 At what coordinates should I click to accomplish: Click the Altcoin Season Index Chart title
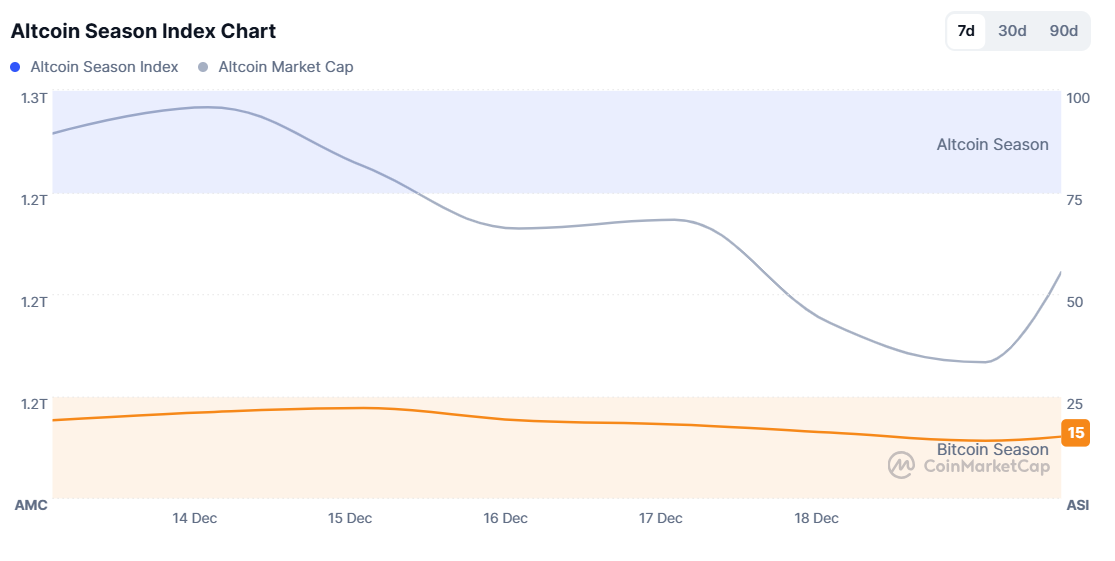tap(143, 31)
